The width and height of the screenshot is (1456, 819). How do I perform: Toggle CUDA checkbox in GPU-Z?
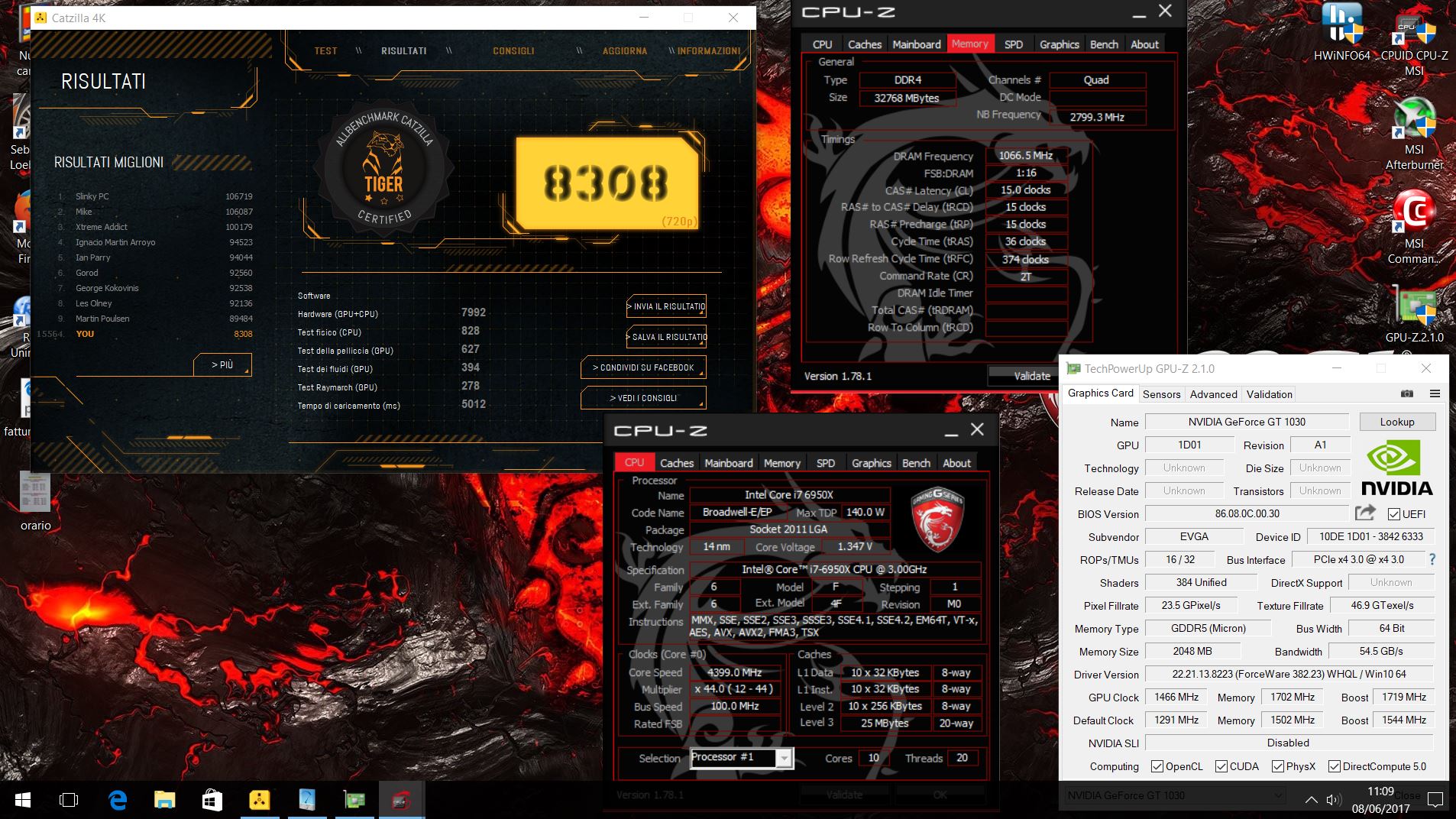point(1221,766)
